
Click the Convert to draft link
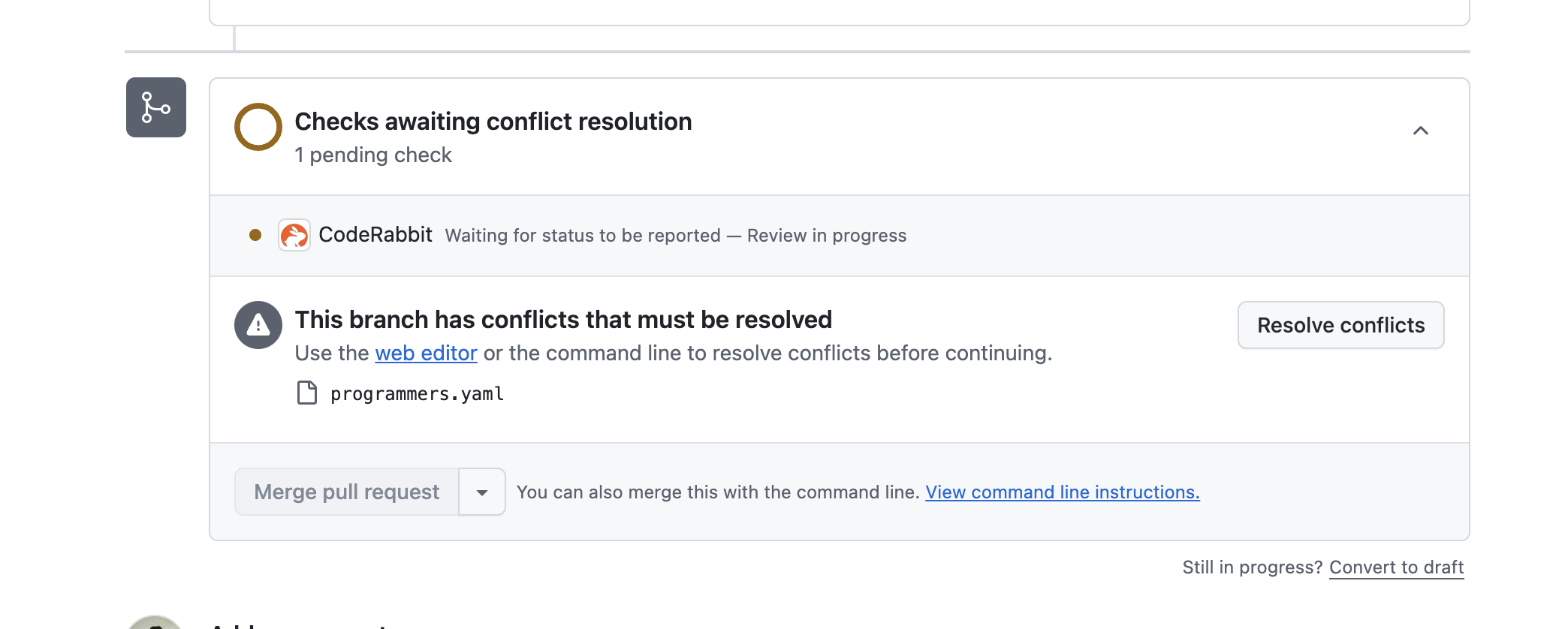pyautogui.click(x=1397, y=567)
